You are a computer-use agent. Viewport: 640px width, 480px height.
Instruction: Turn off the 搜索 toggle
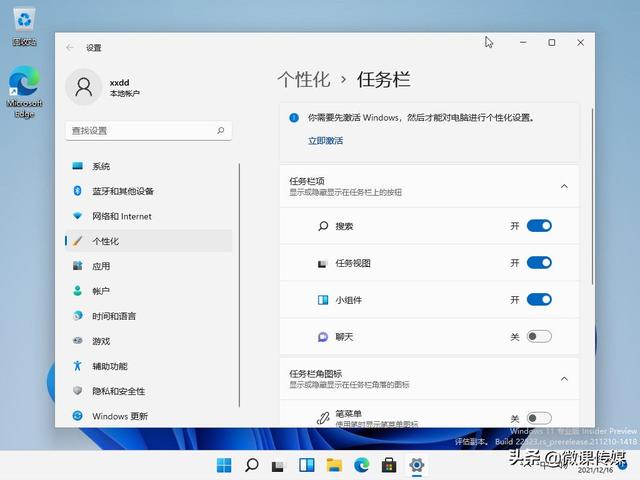(x=539, y=226)
